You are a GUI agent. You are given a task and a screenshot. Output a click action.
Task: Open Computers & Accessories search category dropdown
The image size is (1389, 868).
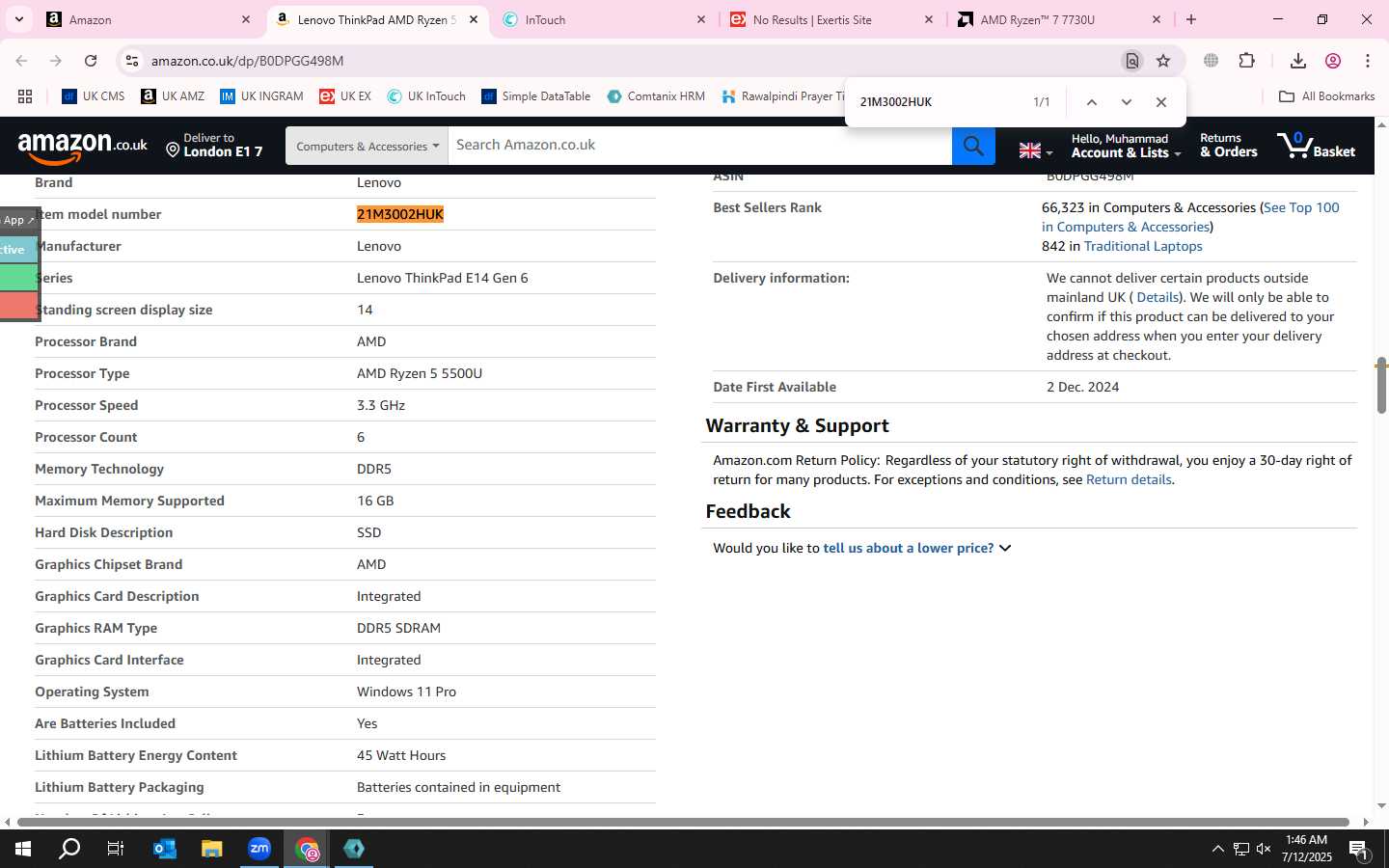tap(367, 146)
